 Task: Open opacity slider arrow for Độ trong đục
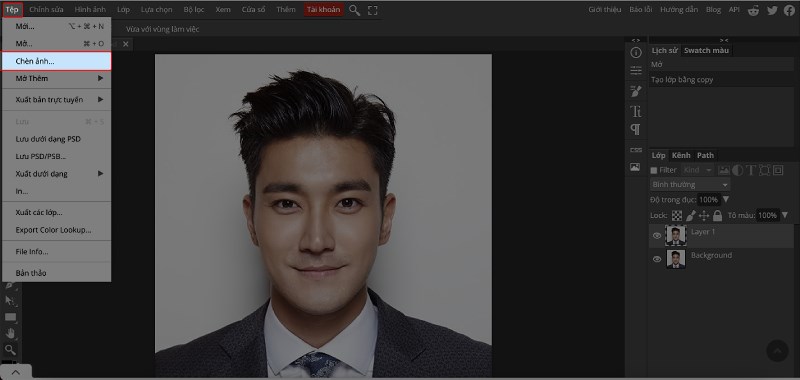click(x=726, y=199)
